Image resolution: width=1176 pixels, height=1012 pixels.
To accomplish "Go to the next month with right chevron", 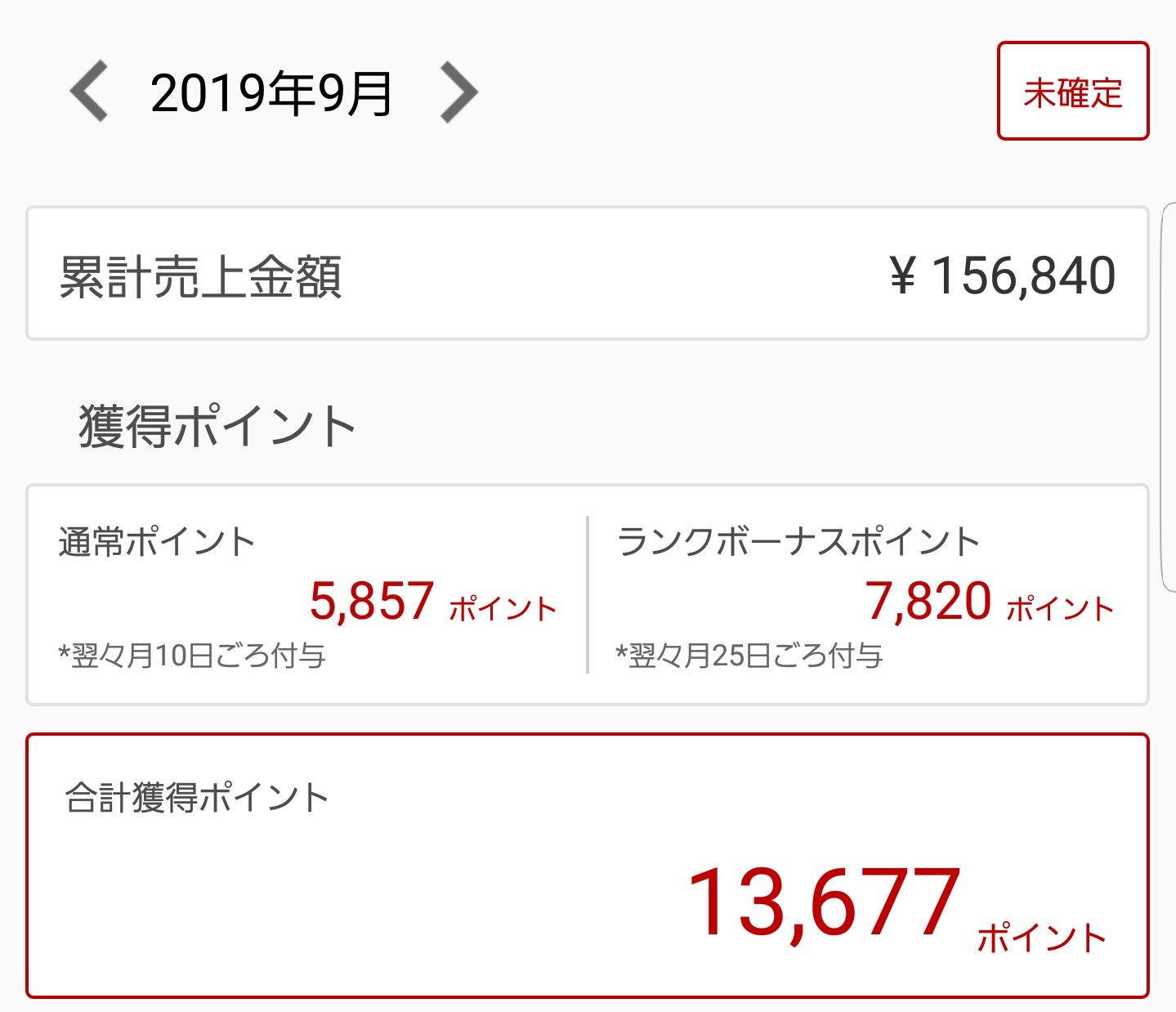I will click(458, 93).
